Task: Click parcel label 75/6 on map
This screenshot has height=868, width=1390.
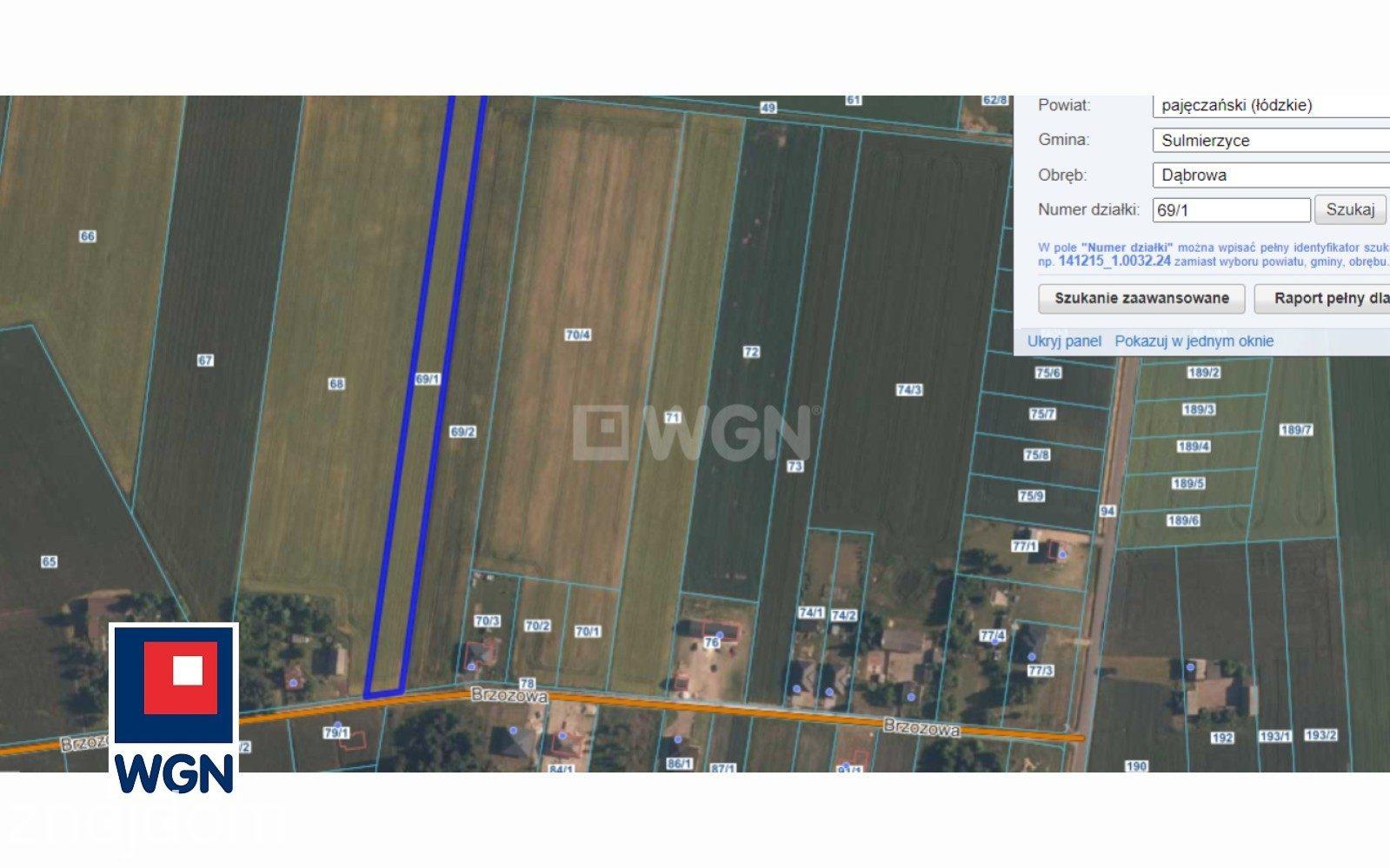Action: pos(1048,373)
